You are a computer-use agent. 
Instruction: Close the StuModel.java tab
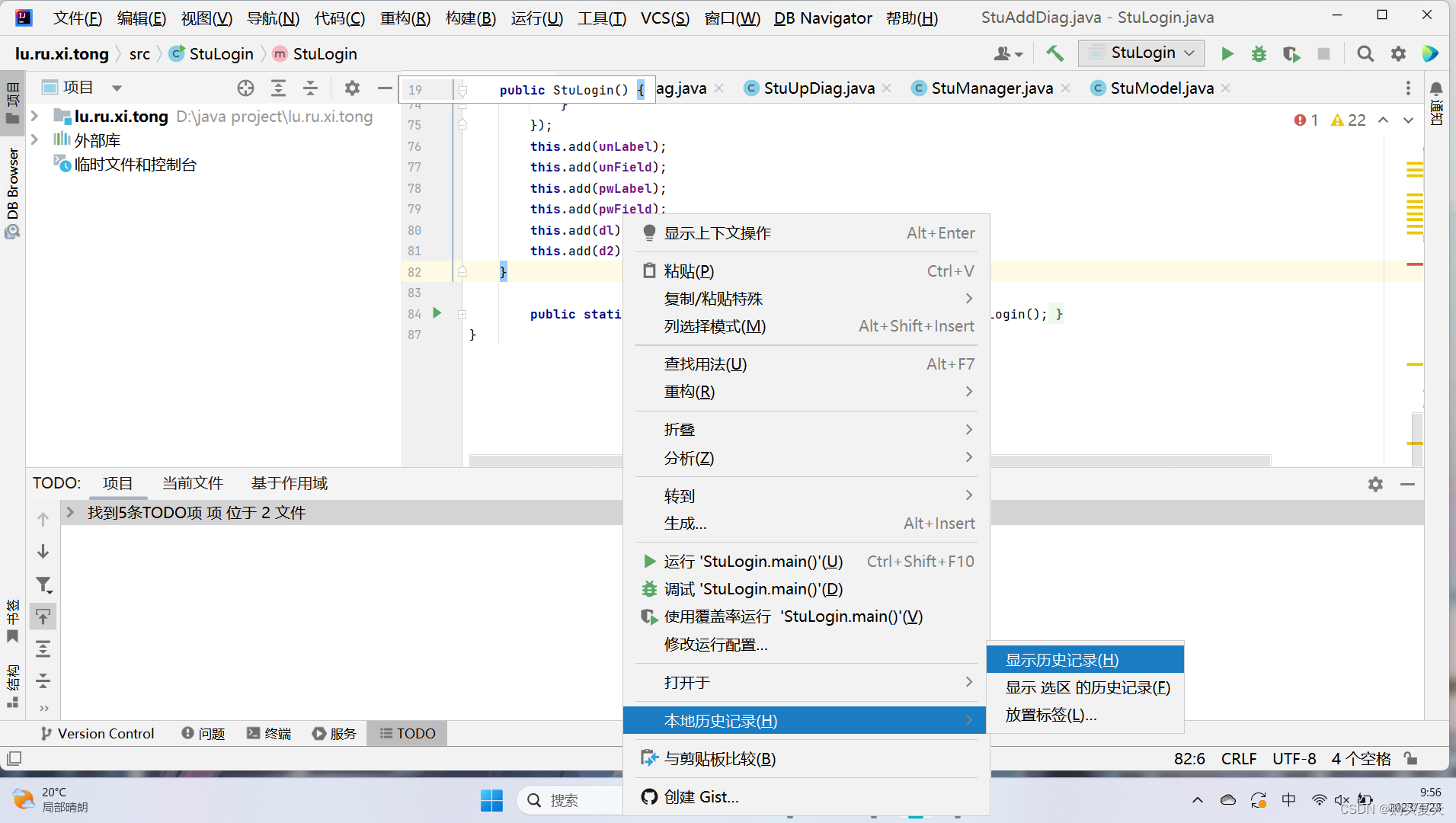[x=1225, y=88]
